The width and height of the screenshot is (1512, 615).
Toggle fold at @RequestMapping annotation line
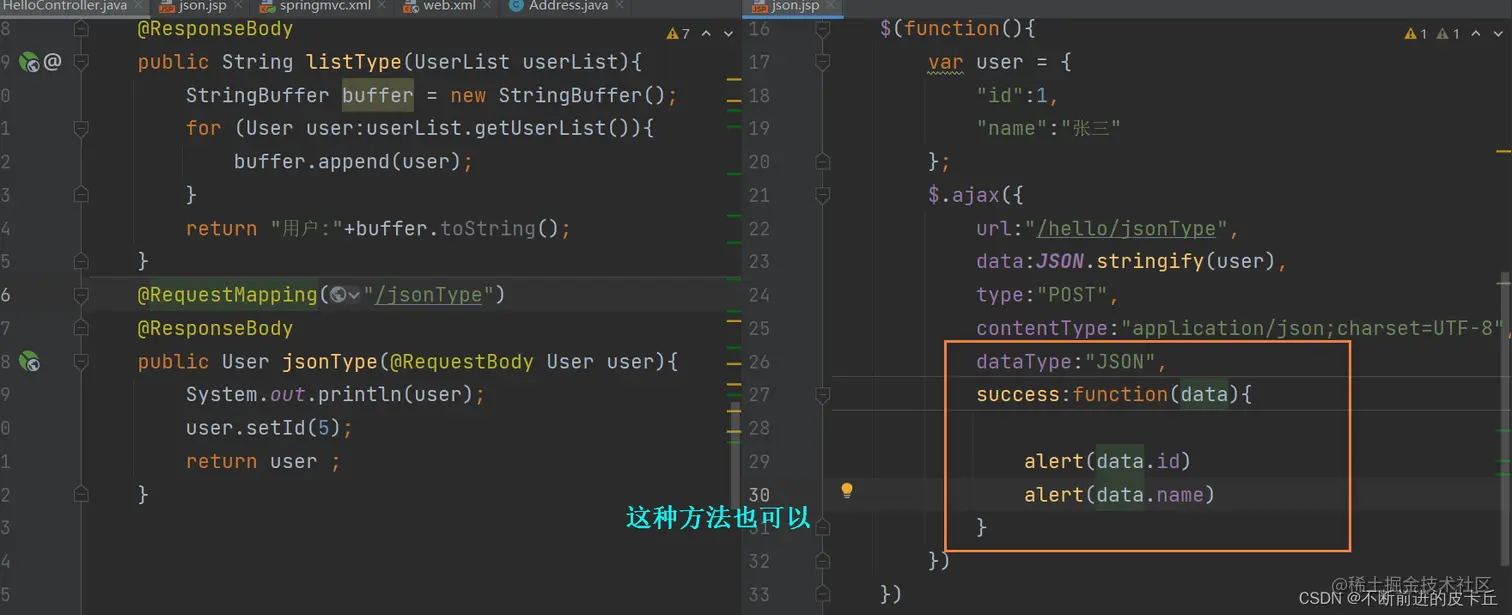tap(81, 295)
